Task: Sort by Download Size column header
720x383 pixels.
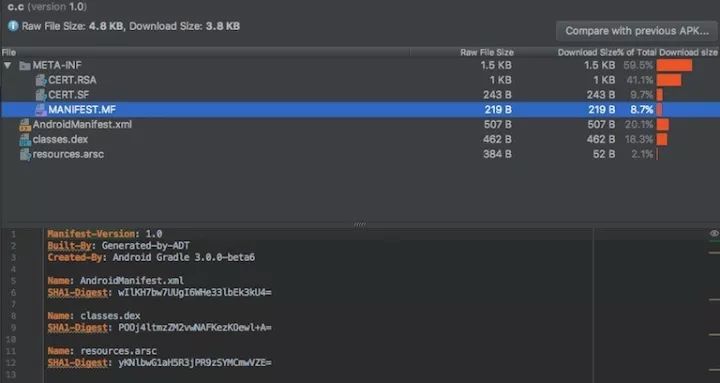Action: click(586, 52)
